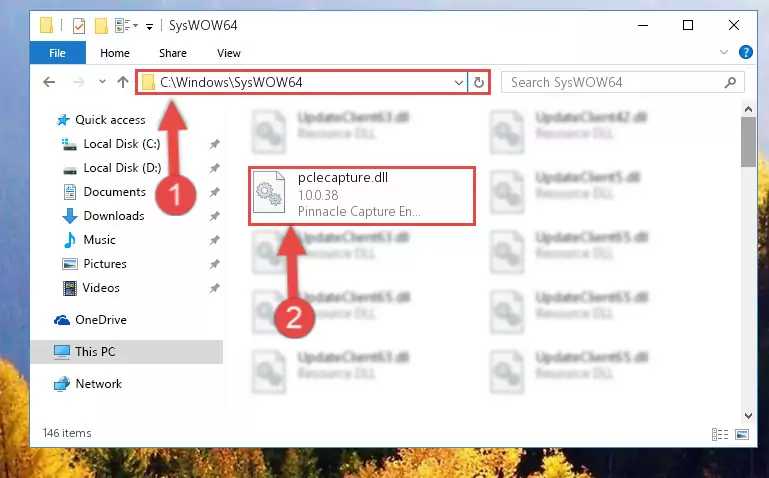This screenshot has width=769, height=478.
Task: Open the recent locations dropdown arrow
Action: 102,82
